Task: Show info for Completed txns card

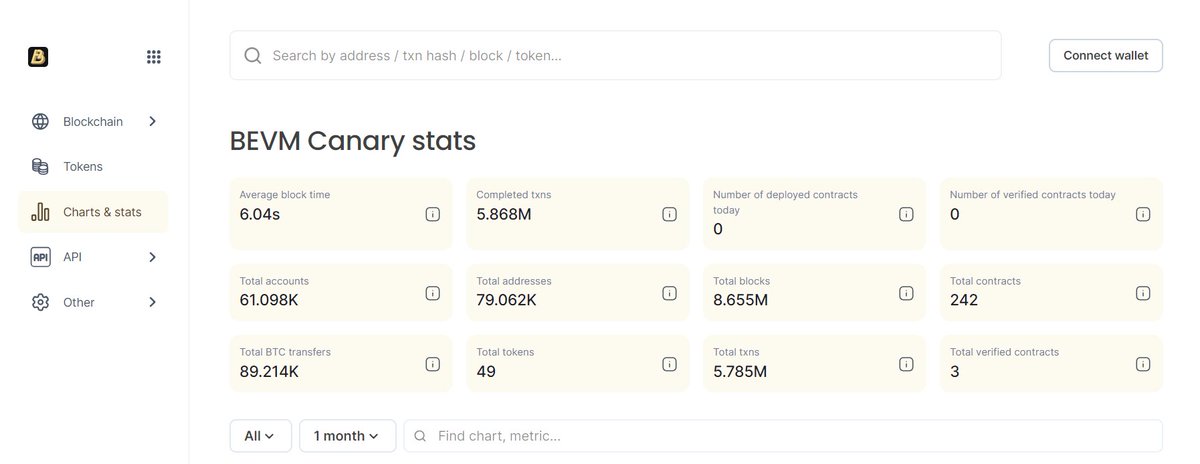Action: [669, 214]
